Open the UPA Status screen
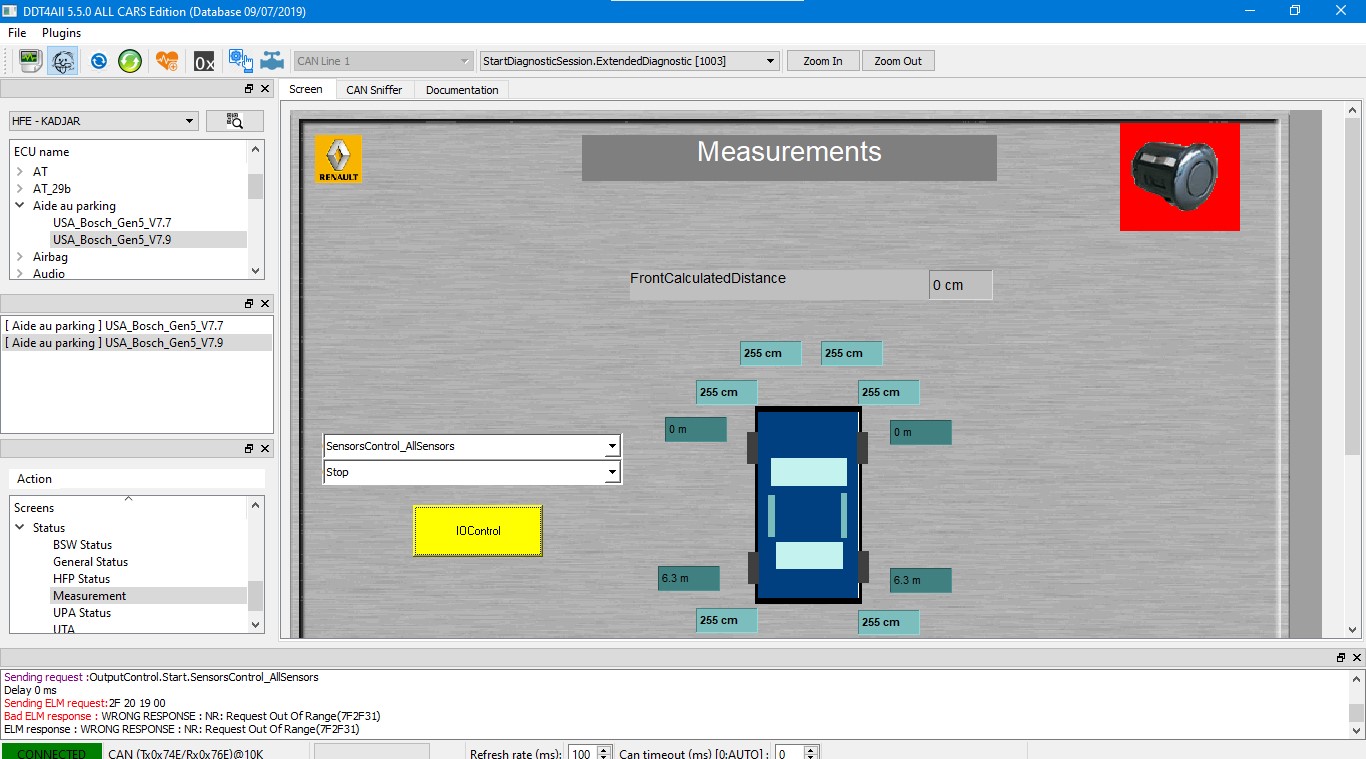 coord(82,613)
